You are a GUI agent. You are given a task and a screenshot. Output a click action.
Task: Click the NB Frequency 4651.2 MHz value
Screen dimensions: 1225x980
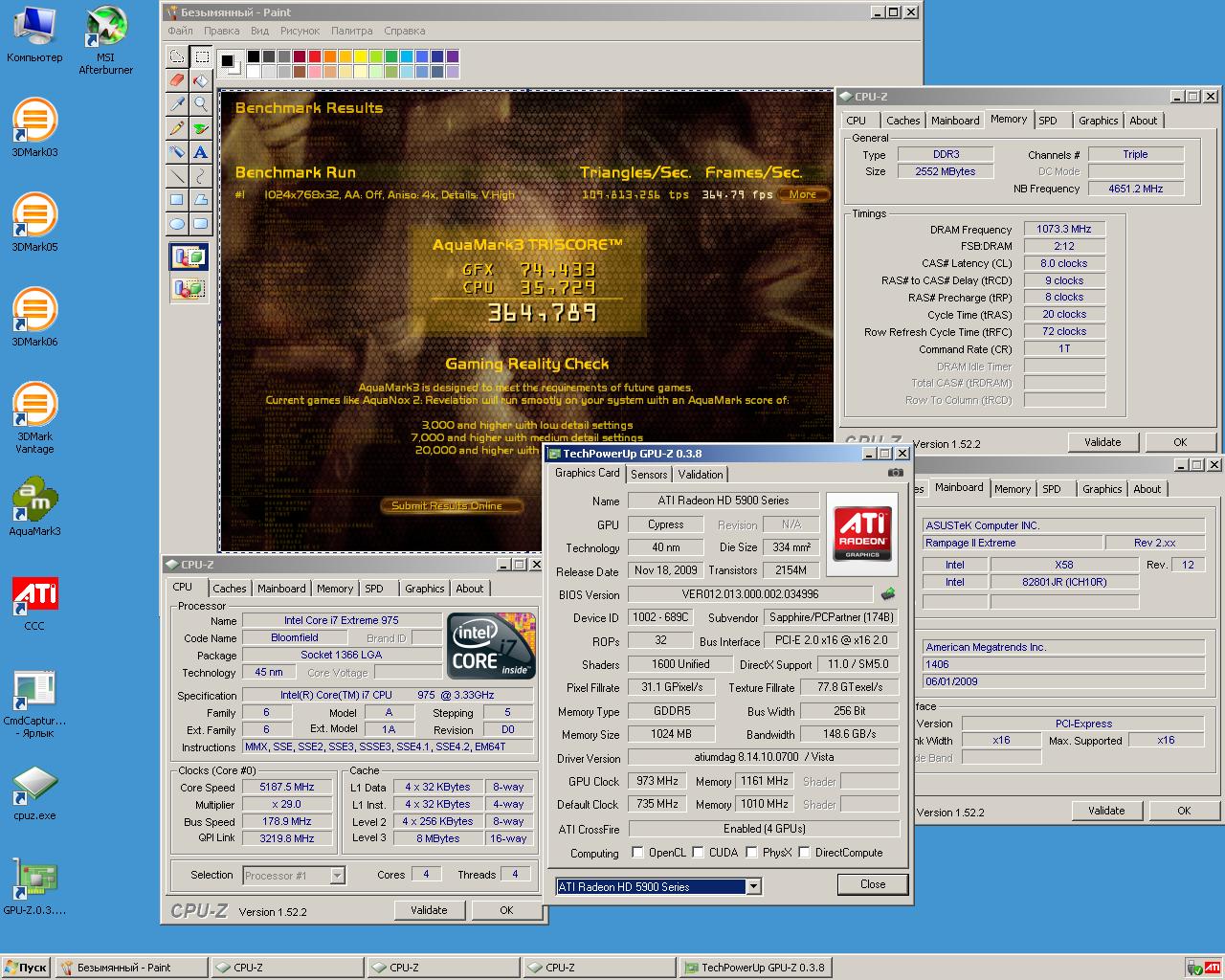click(x=1136, y=189)
